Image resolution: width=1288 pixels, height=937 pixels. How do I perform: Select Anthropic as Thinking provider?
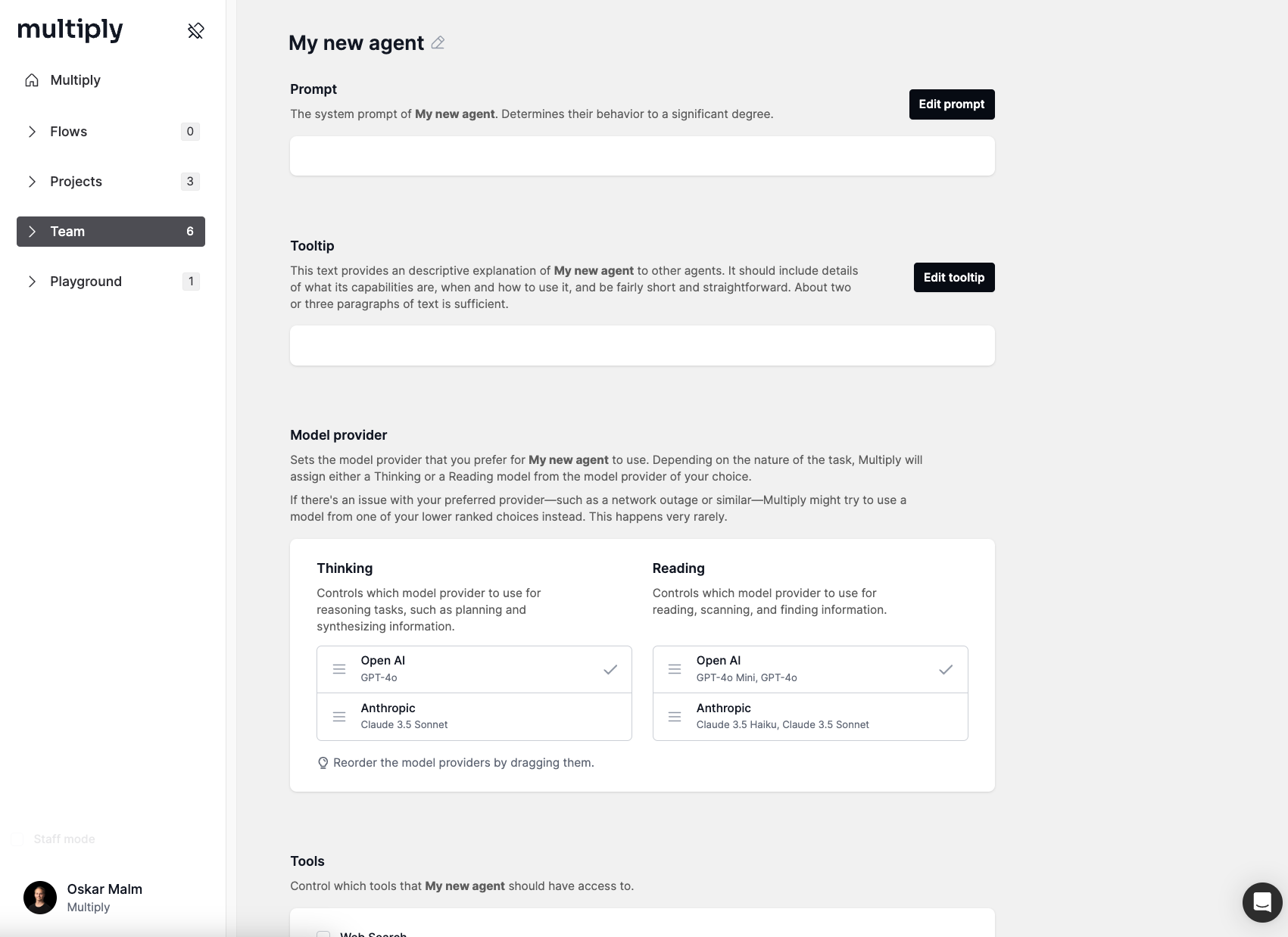click(x=474, y=716)
